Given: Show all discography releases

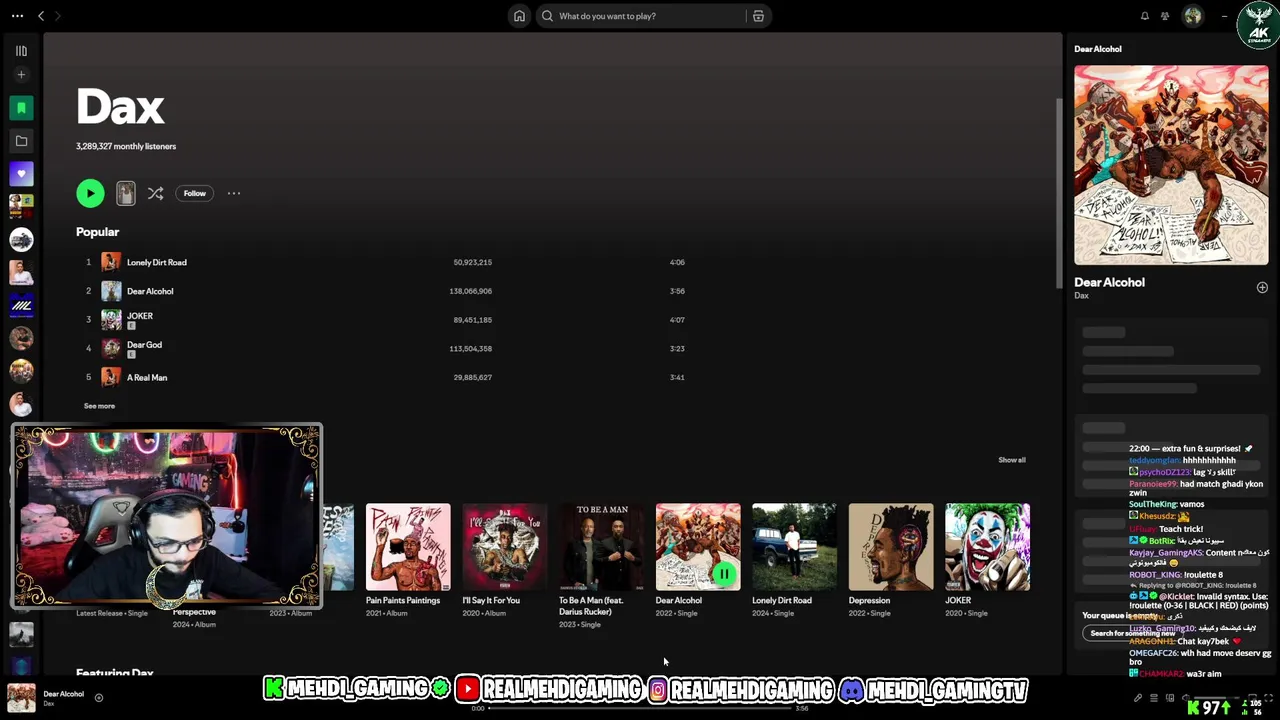Looking at the screenshot, I should [1011, 460].
